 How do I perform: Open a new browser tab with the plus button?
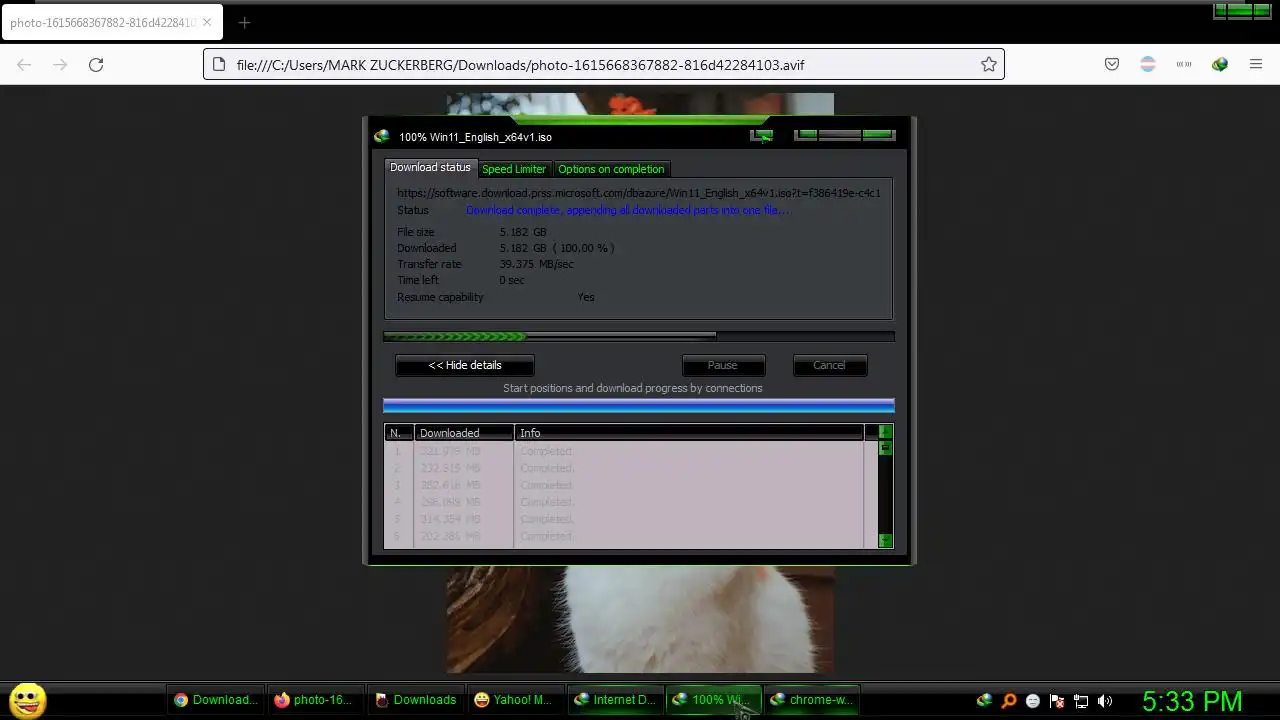(244, 22)
